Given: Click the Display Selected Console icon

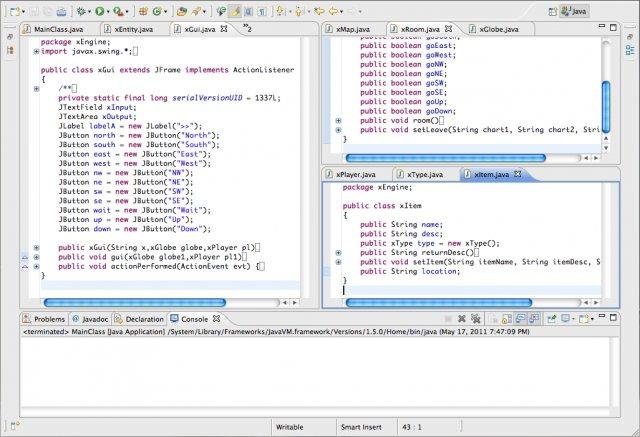Looking at the screenshot, I should click(565, 319).
